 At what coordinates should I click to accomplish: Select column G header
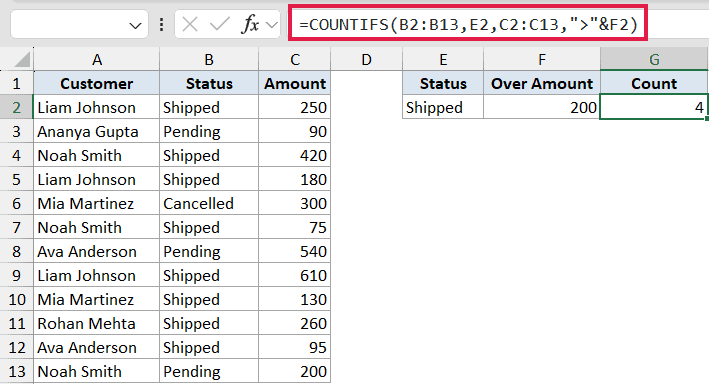click(x=654, y=59)
